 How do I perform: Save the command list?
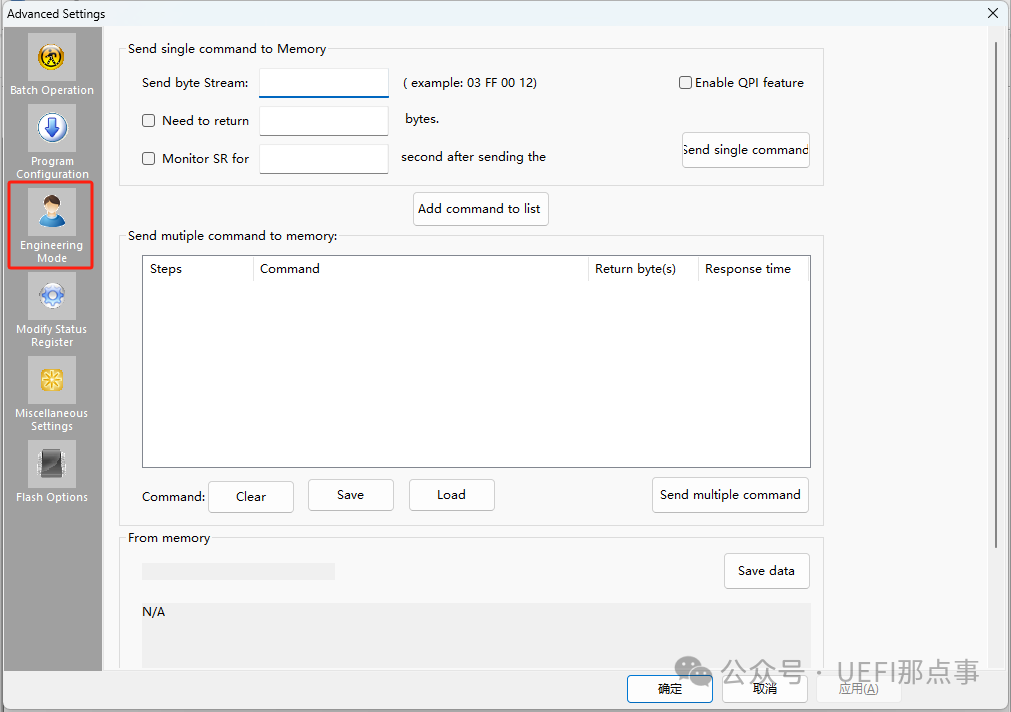(350, 495)
